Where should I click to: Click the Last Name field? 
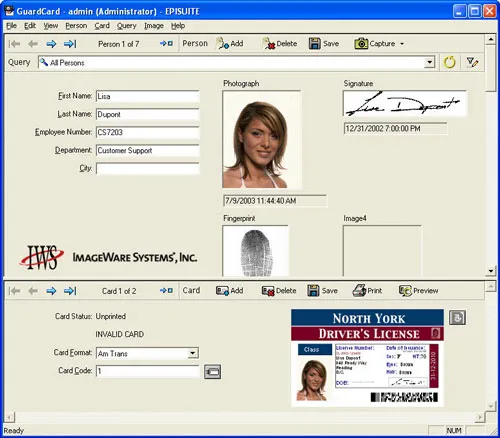click(x=148, y=114)
